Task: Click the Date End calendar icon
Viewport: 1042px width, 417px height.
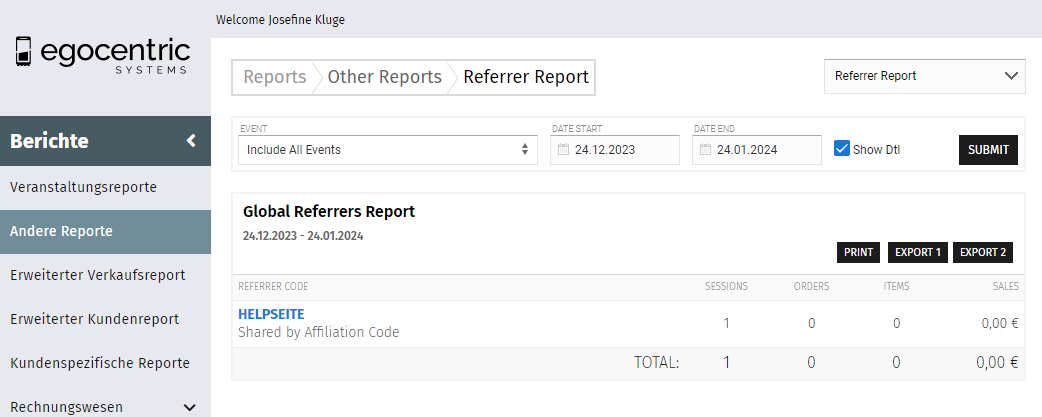Action: tap(705, 151)
